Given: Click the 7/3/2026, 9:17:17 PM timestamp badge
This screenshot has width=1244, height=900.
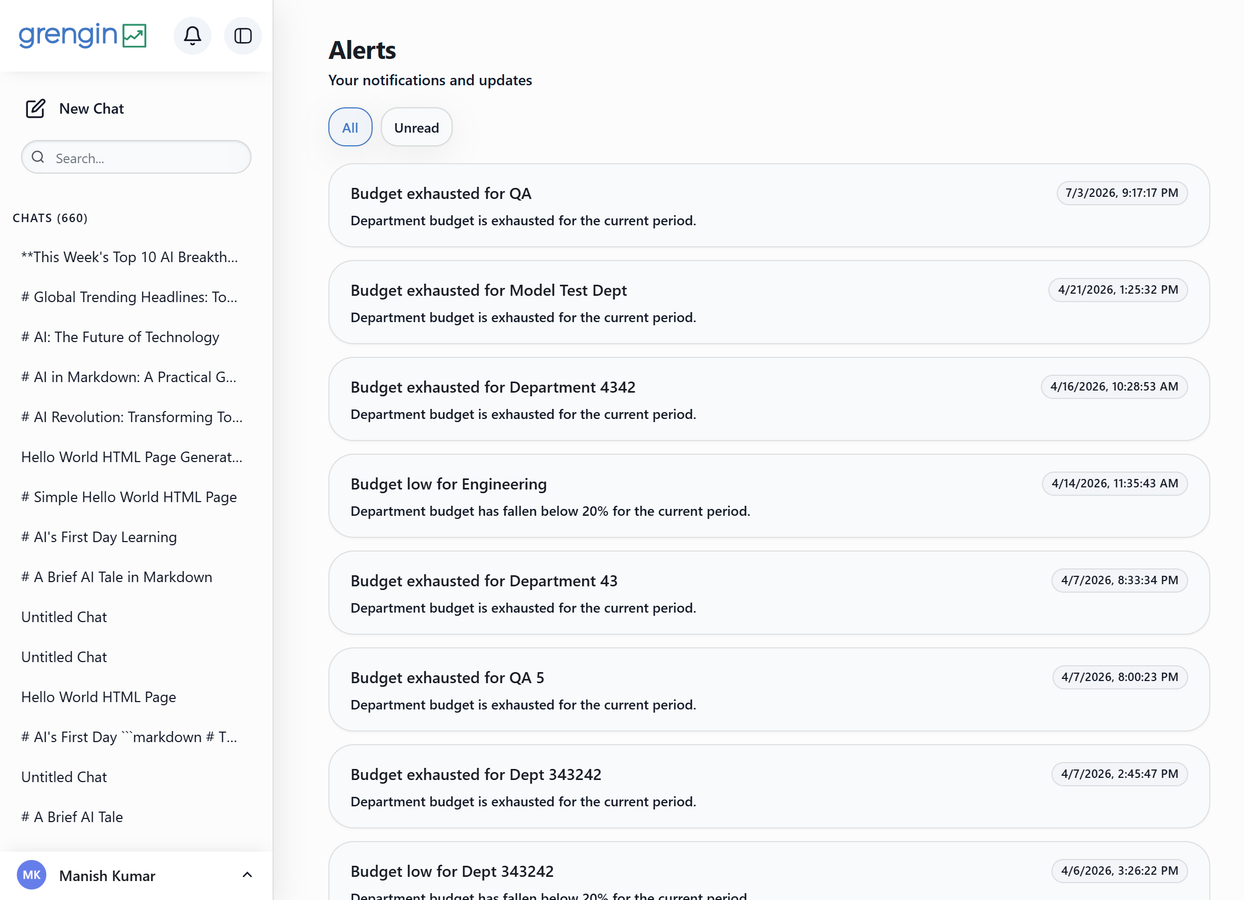Looking at the screenshot, I should tap(1122, 192).
